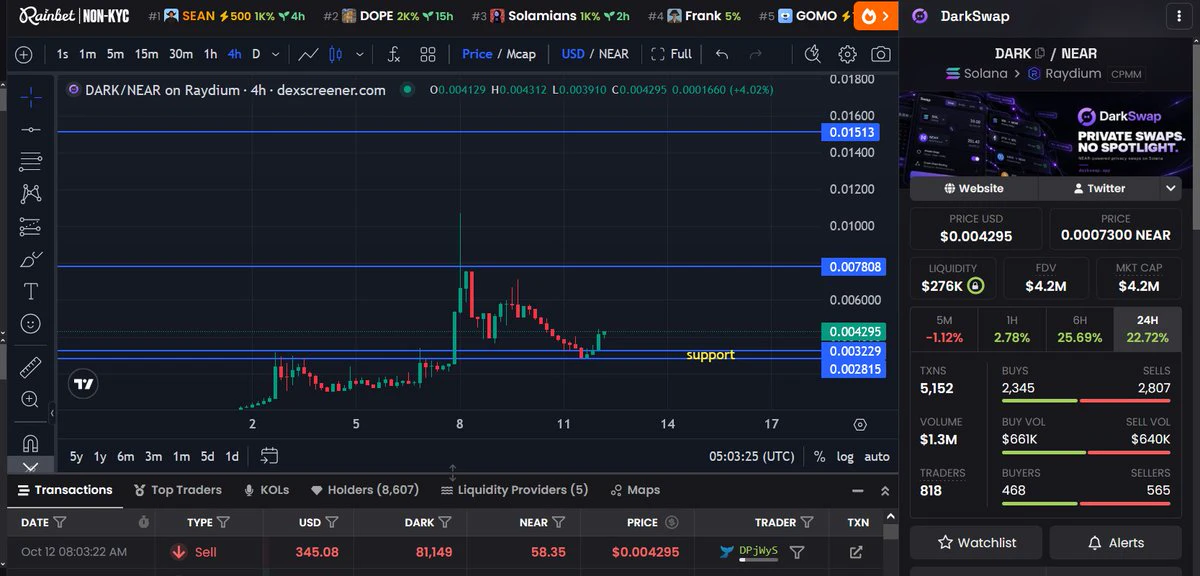Toggle the magnet snap mode
Viewport: 1200px width, 576px height.
31,442
